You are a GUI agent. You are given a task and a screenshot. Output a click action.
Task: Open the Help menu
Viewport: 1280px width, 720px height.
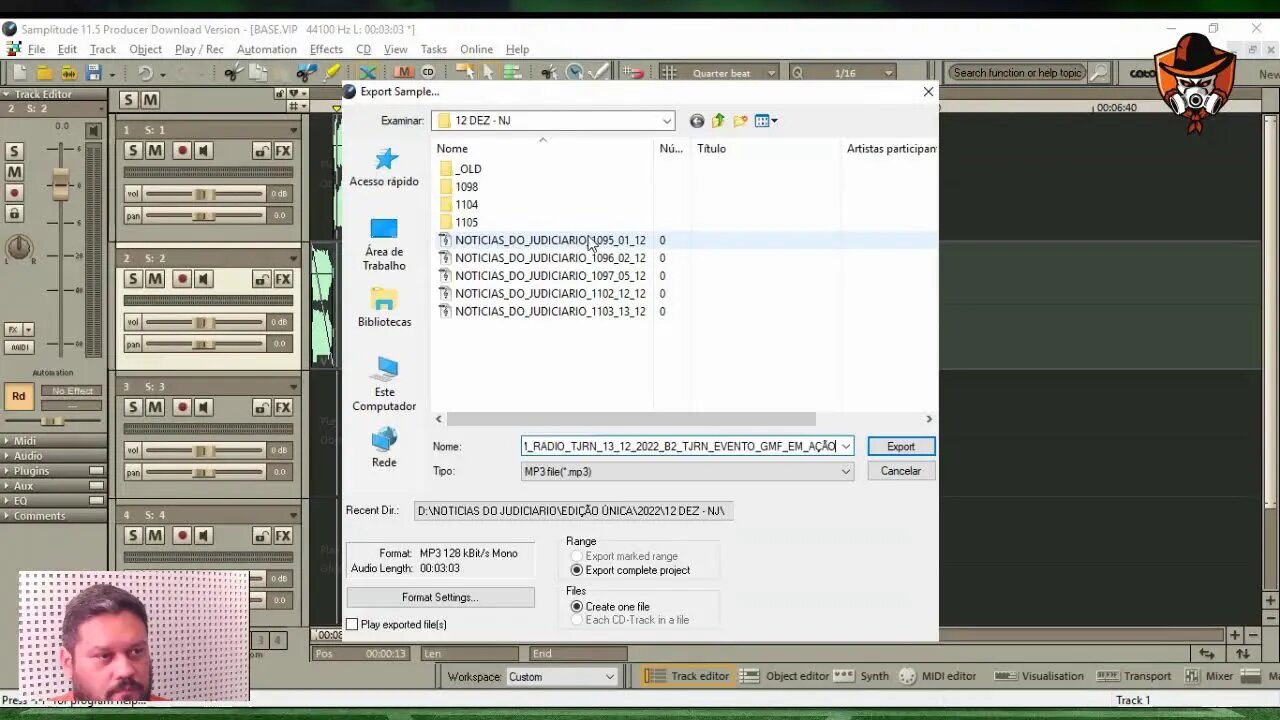click(x=517, y=49)
